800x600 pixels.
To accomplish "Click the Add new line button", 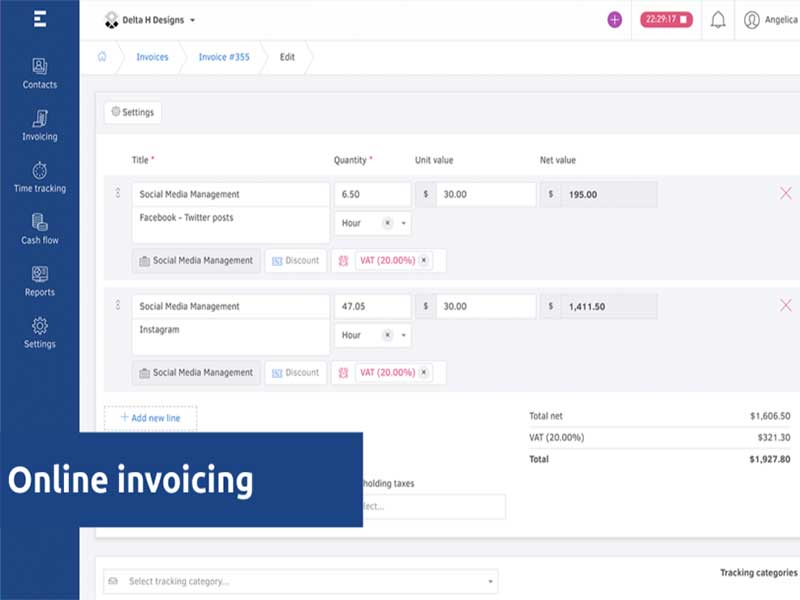I will pos(150,418).
